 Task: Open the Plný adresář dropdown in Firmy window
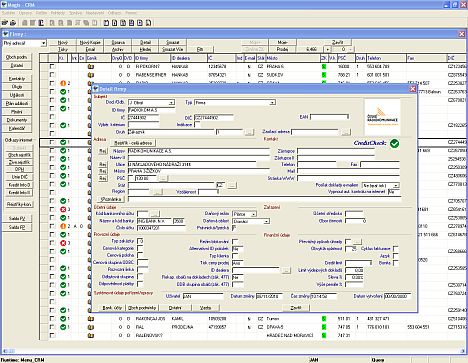tap(43, 43)
